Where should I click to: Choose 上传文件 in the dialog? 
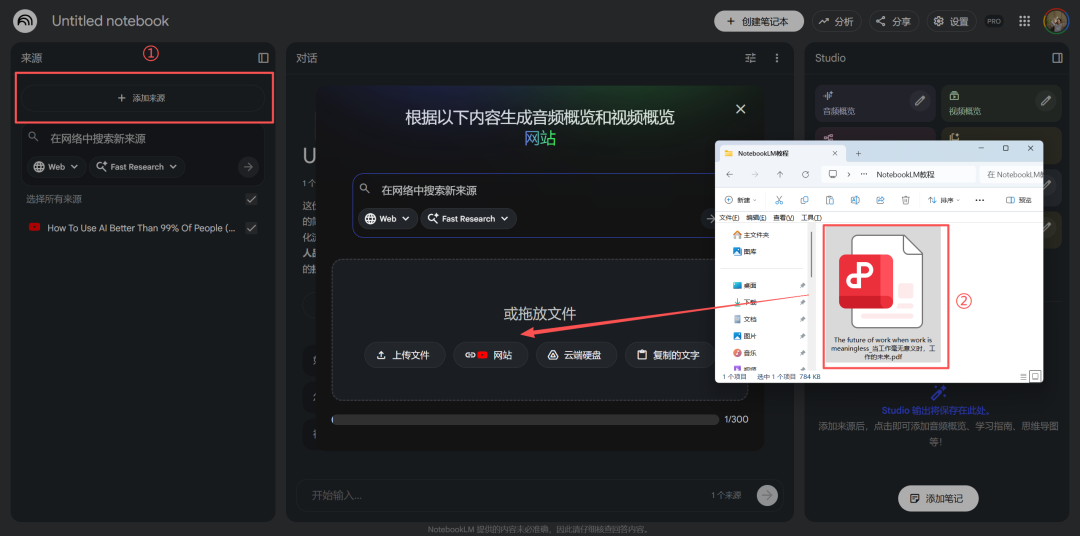404,355
